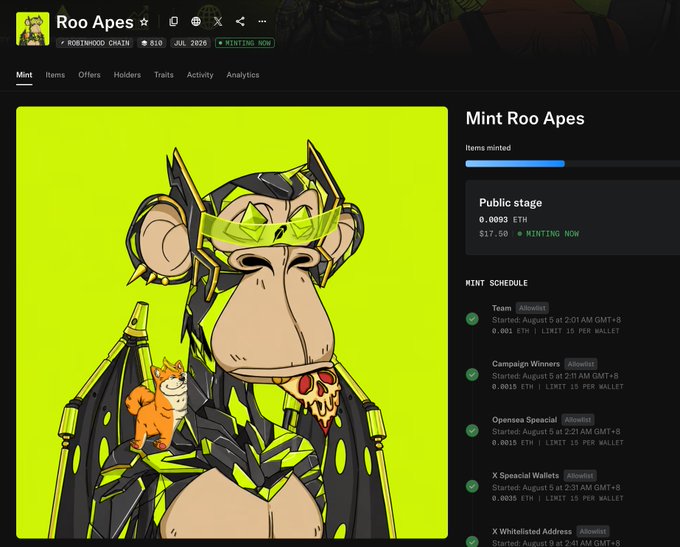Click the 810 items count badge
The width and height of the screenshot is (680, 547).
pos(152,43)
